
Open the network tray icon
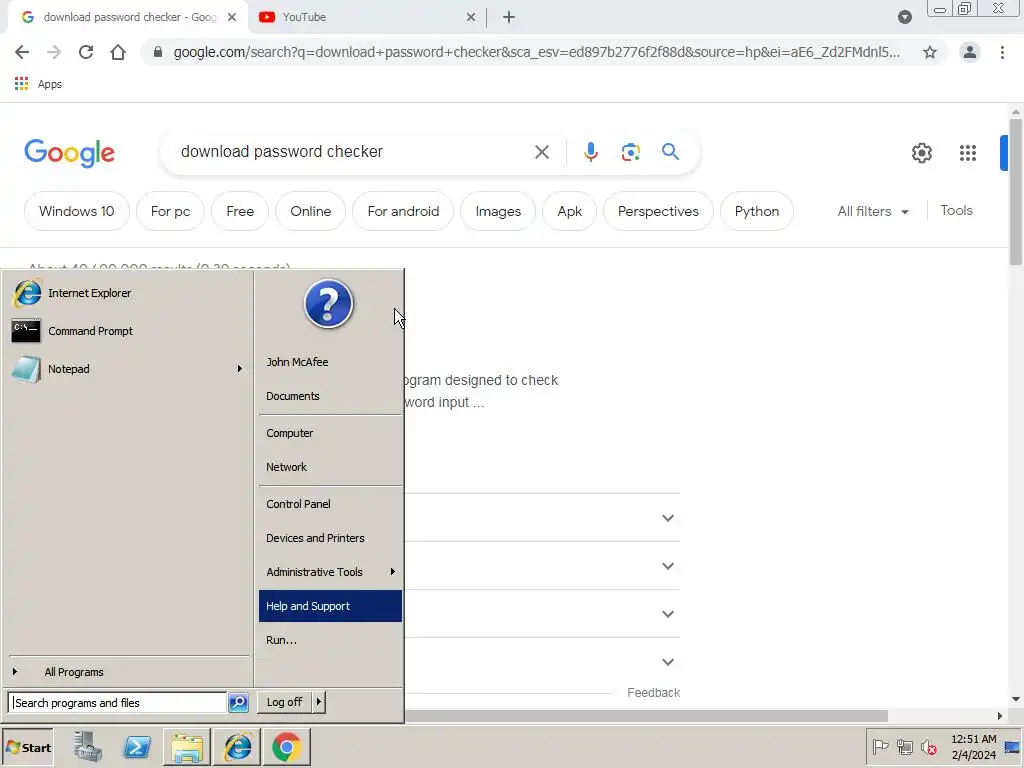904,747
